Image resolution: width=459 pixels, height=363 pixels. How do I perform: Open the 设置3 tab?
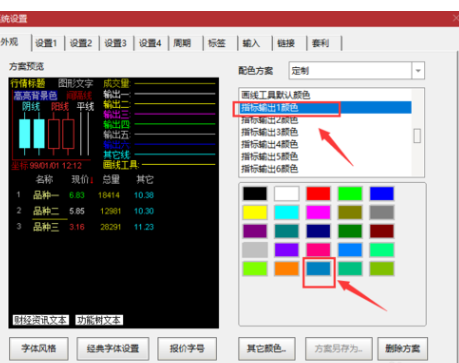click(x=116, y=43)
